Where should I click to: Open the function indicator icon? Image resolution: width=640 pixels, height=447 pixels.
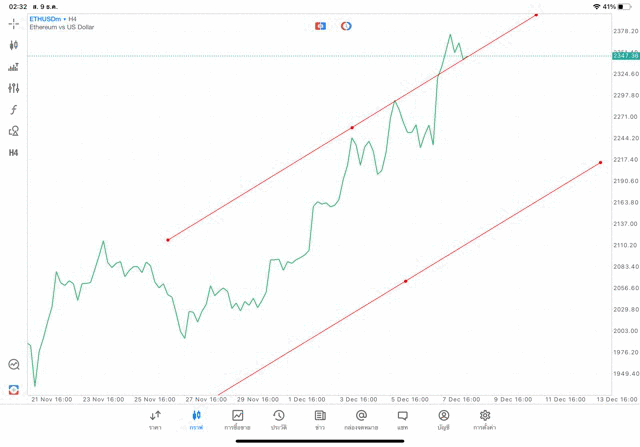(14, 110)
